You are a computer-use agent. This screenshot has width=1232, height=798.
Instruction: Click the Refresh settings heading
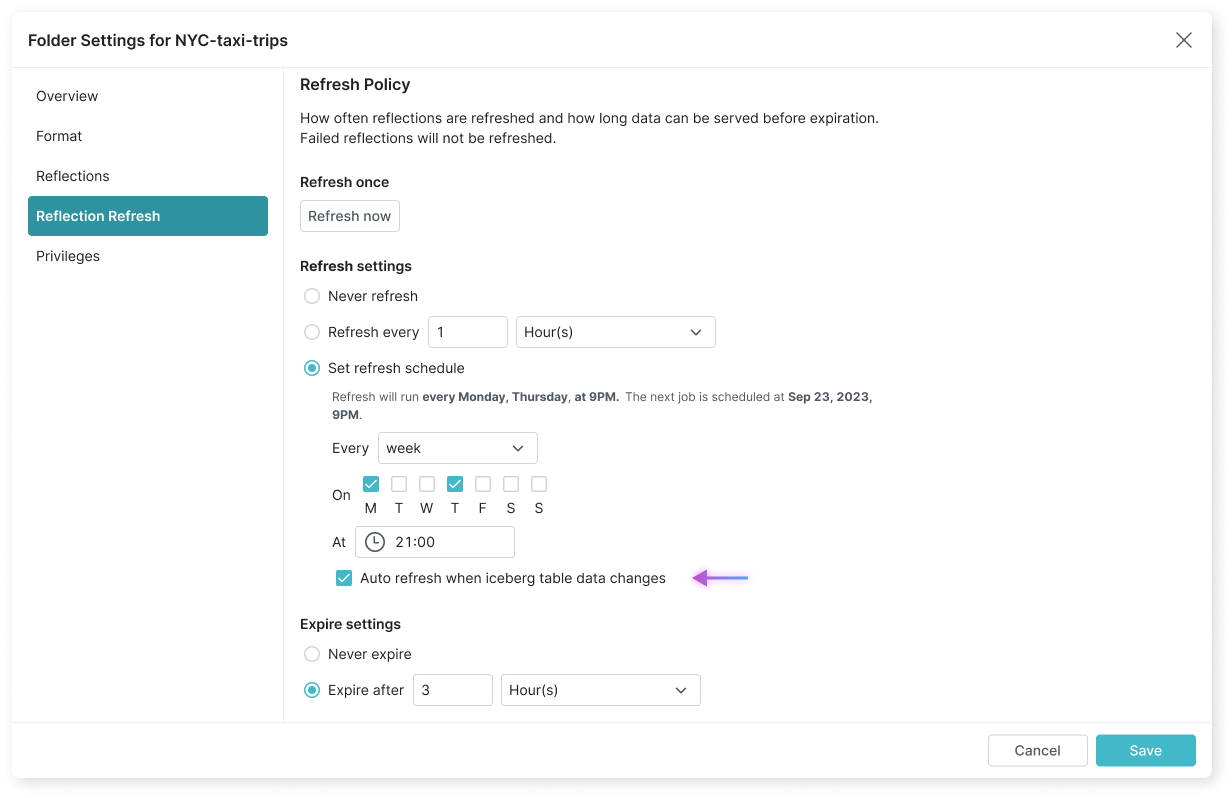tap(356, 266)
